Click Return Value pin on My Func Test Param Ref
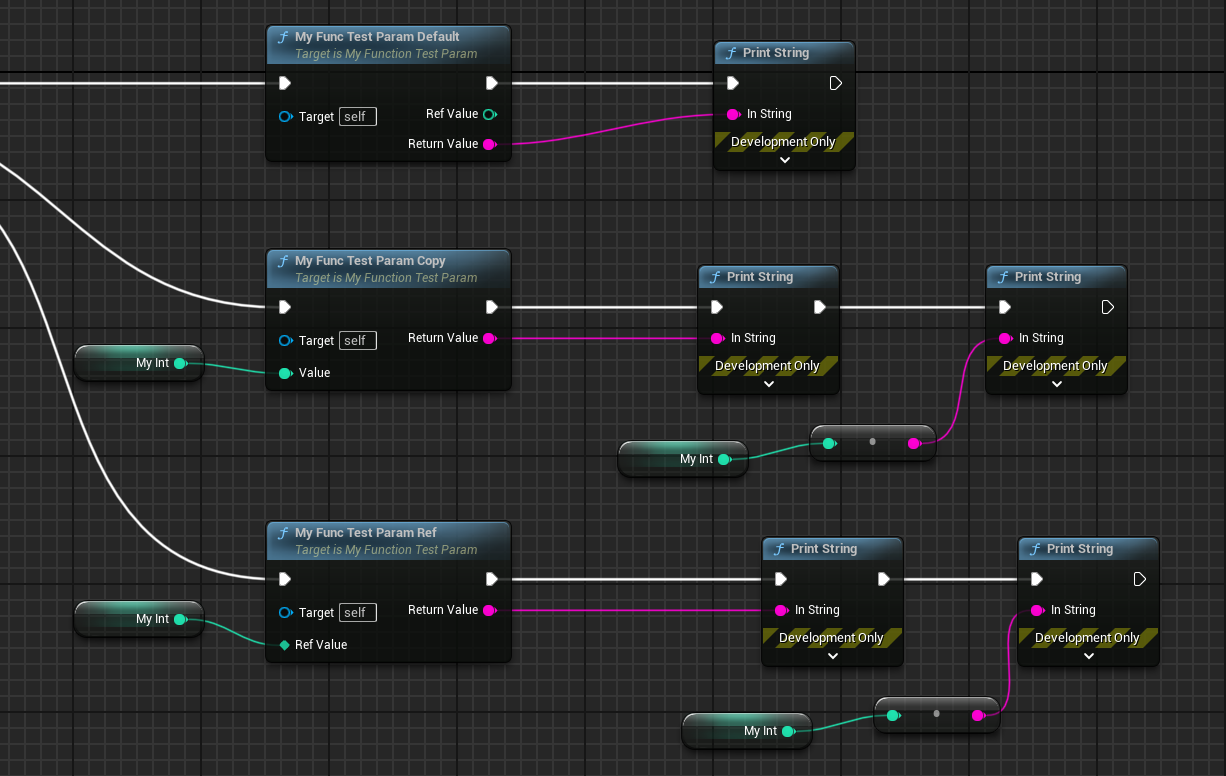 489,610
